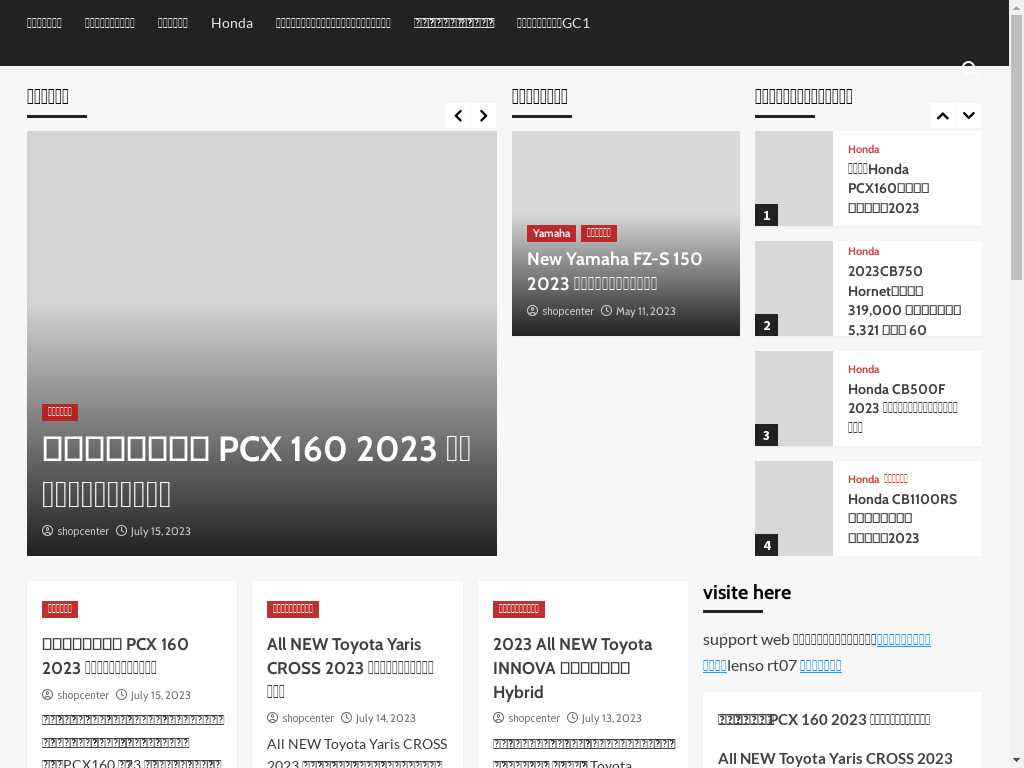
Task: Click the Honda category label above the PCX160 post
Action: (x=863, y=150)
